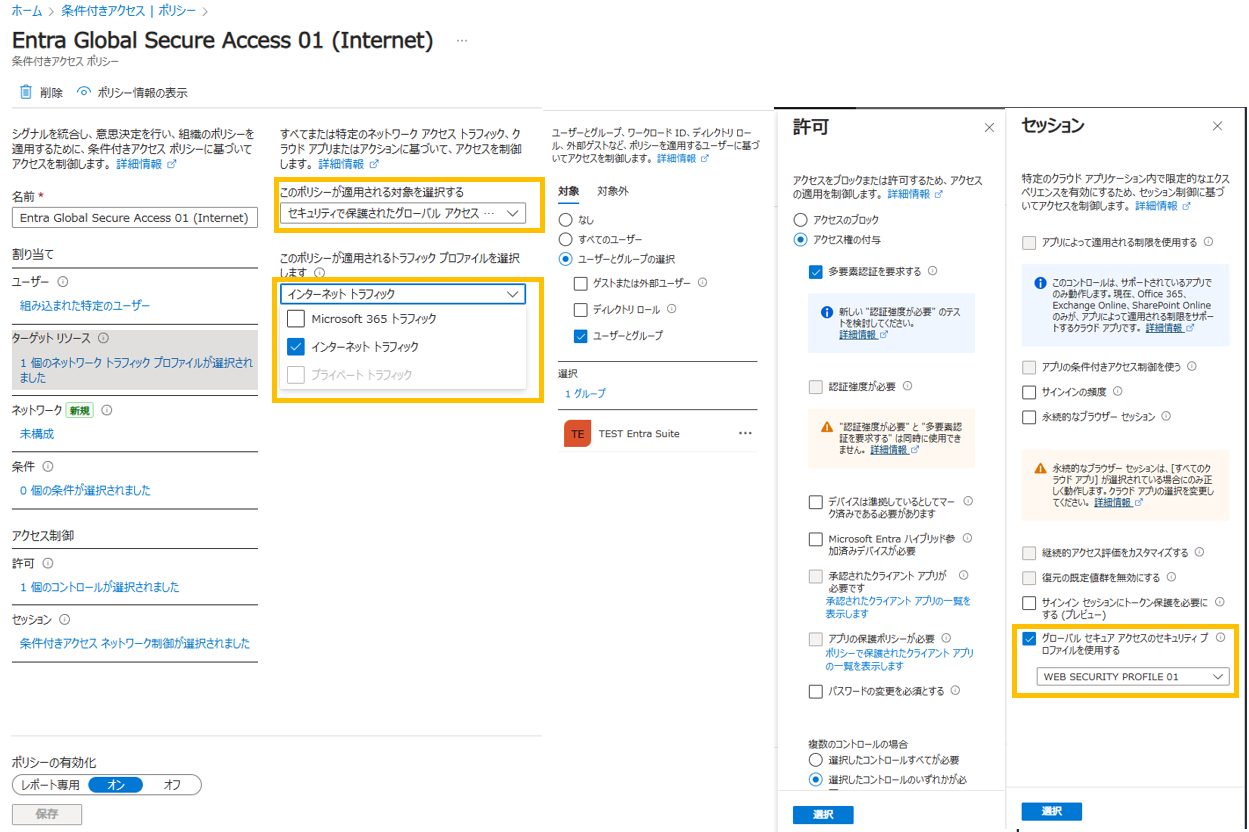Open the 0 個の条件が選択されました link

pyautogui.click(x=85, y=490)
